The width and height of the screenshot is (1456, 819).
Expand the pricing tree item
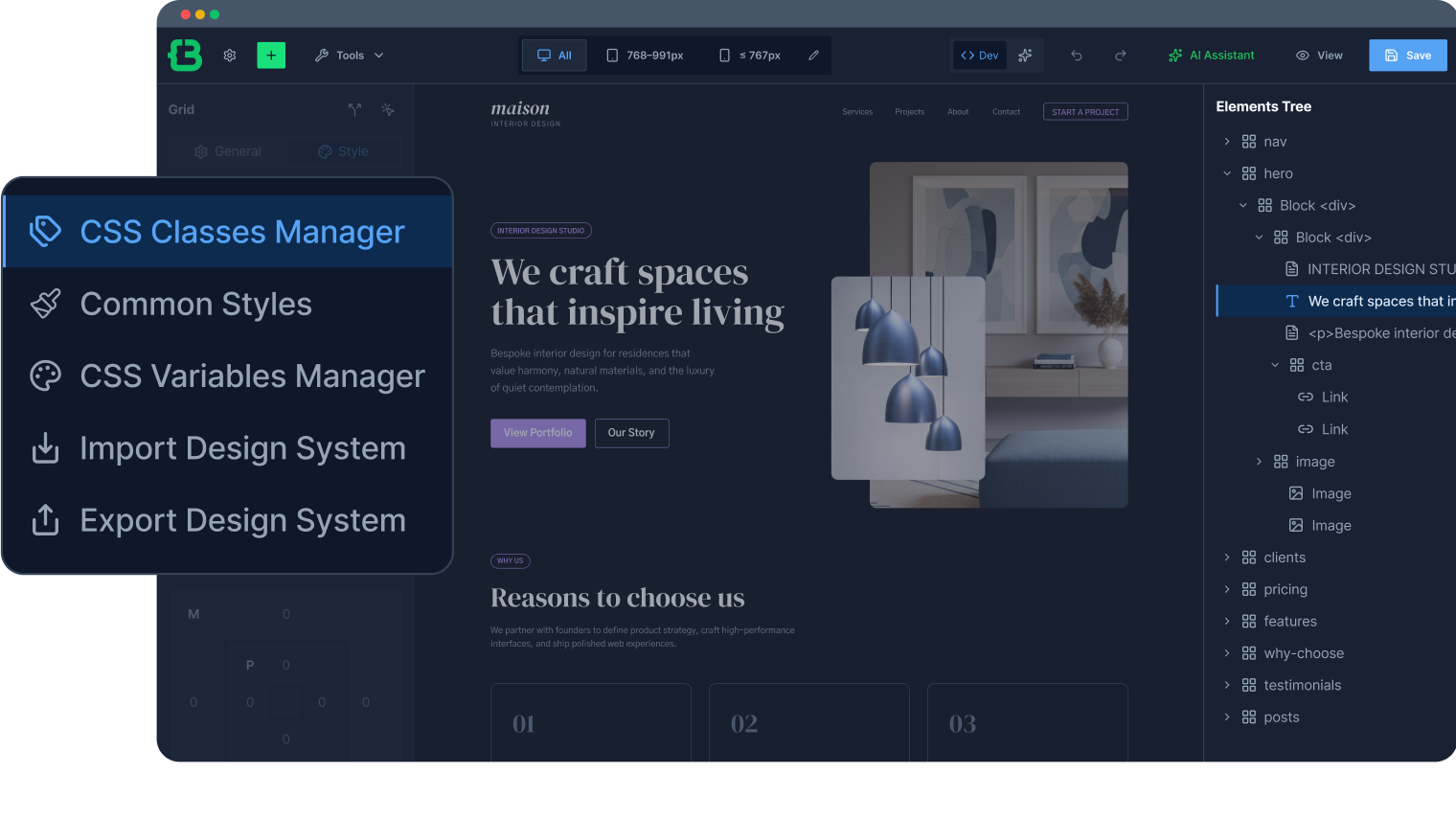(x=1227, y=589)
